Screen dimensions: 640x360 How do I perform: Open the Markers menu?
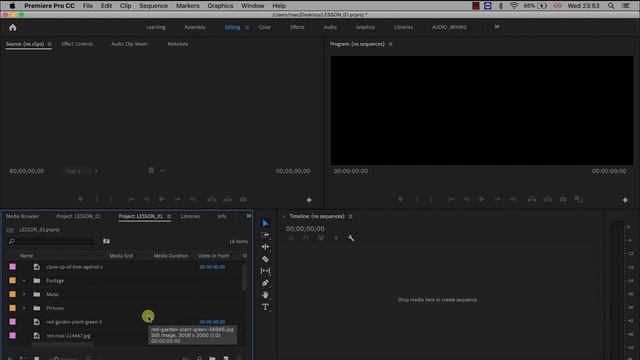tap(188, 6)
